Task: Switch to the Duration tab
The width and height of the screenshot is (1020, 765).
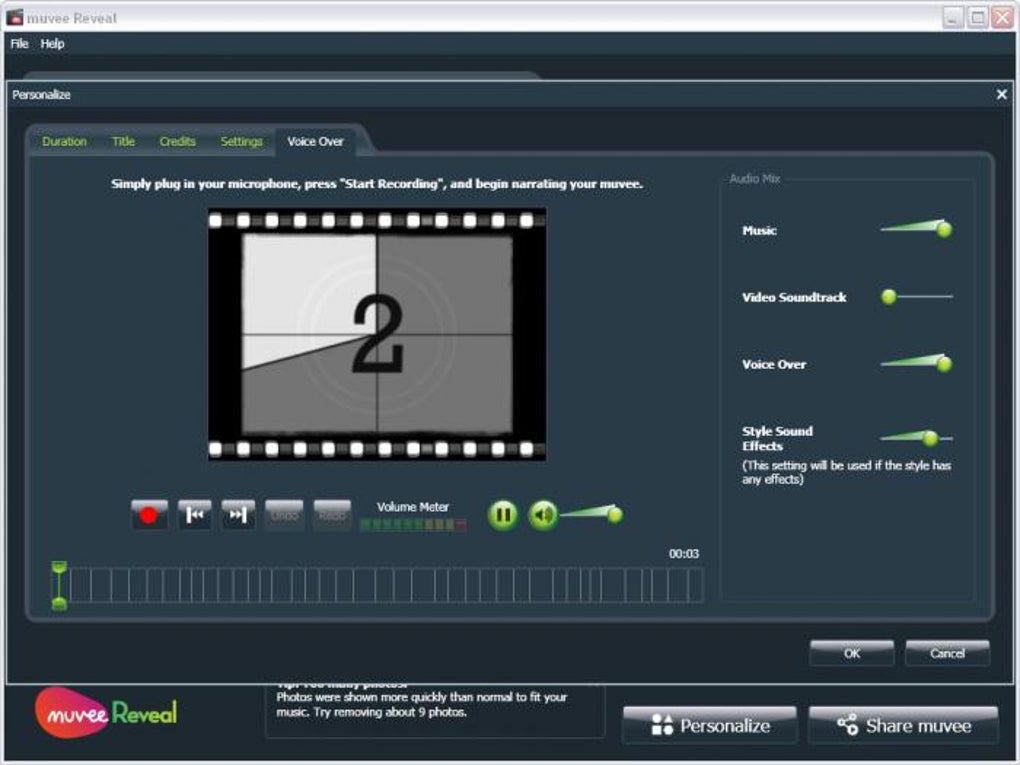Action: 64,142
